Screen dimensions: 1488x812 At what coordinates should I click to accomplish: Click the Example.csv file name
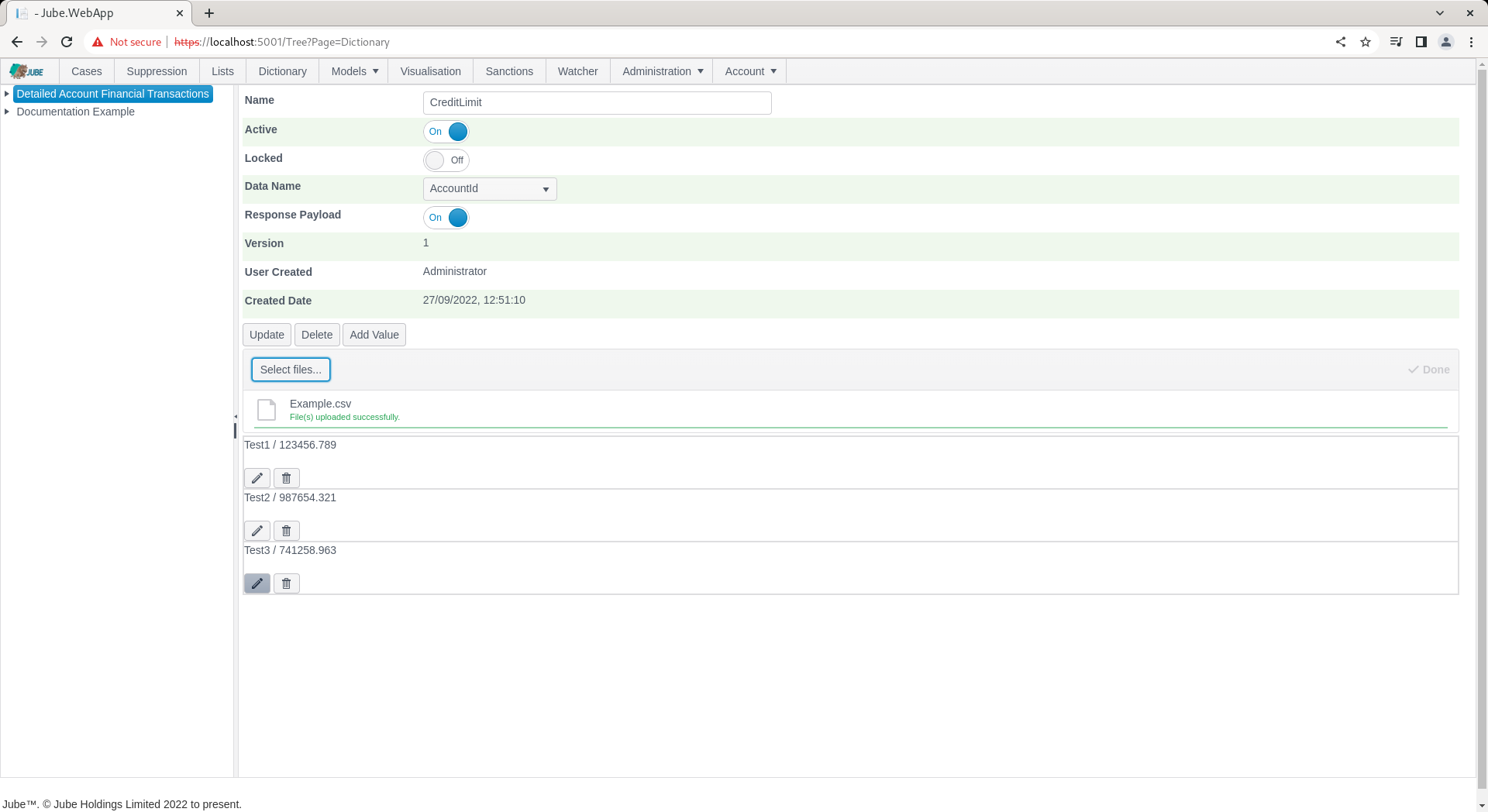click(321, 404)
